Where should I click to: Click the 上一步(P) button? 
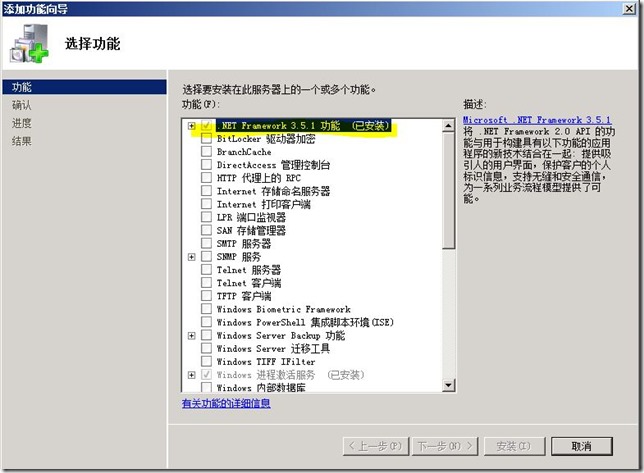tap(376, 446)
